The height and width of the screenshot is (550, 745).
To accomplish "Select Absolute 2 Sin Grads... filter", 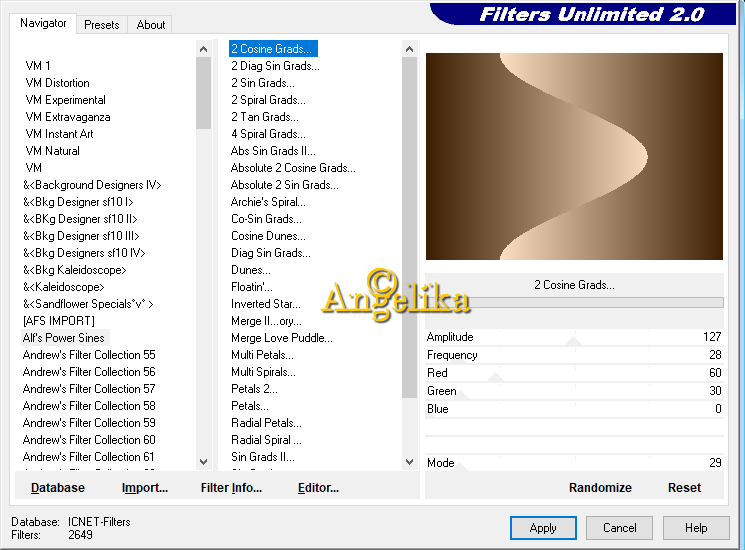I will 284,185.
